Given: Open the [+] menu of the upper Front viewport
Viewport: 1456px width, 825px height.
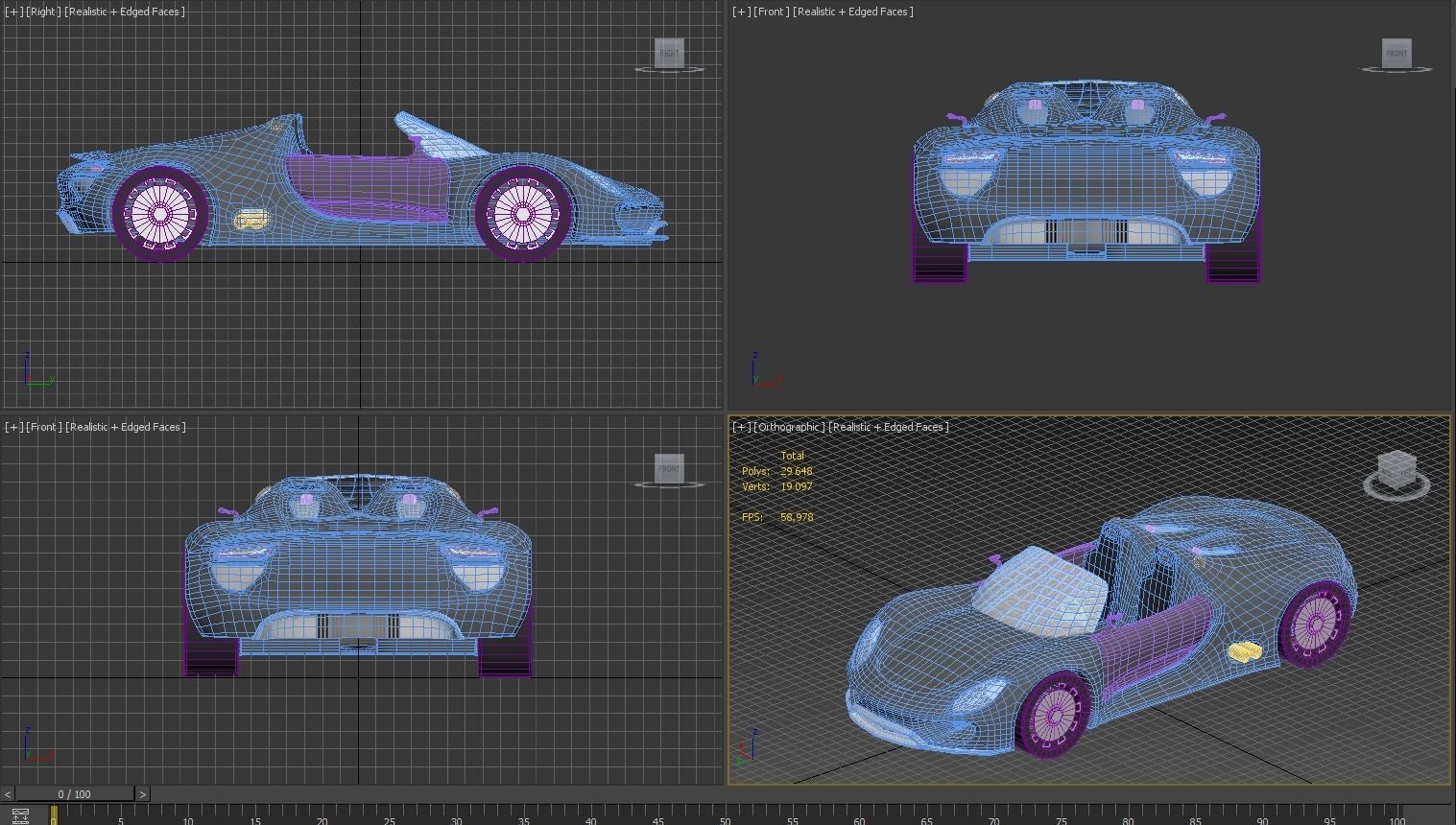Looking at the screenshot, I should [741, 12].
